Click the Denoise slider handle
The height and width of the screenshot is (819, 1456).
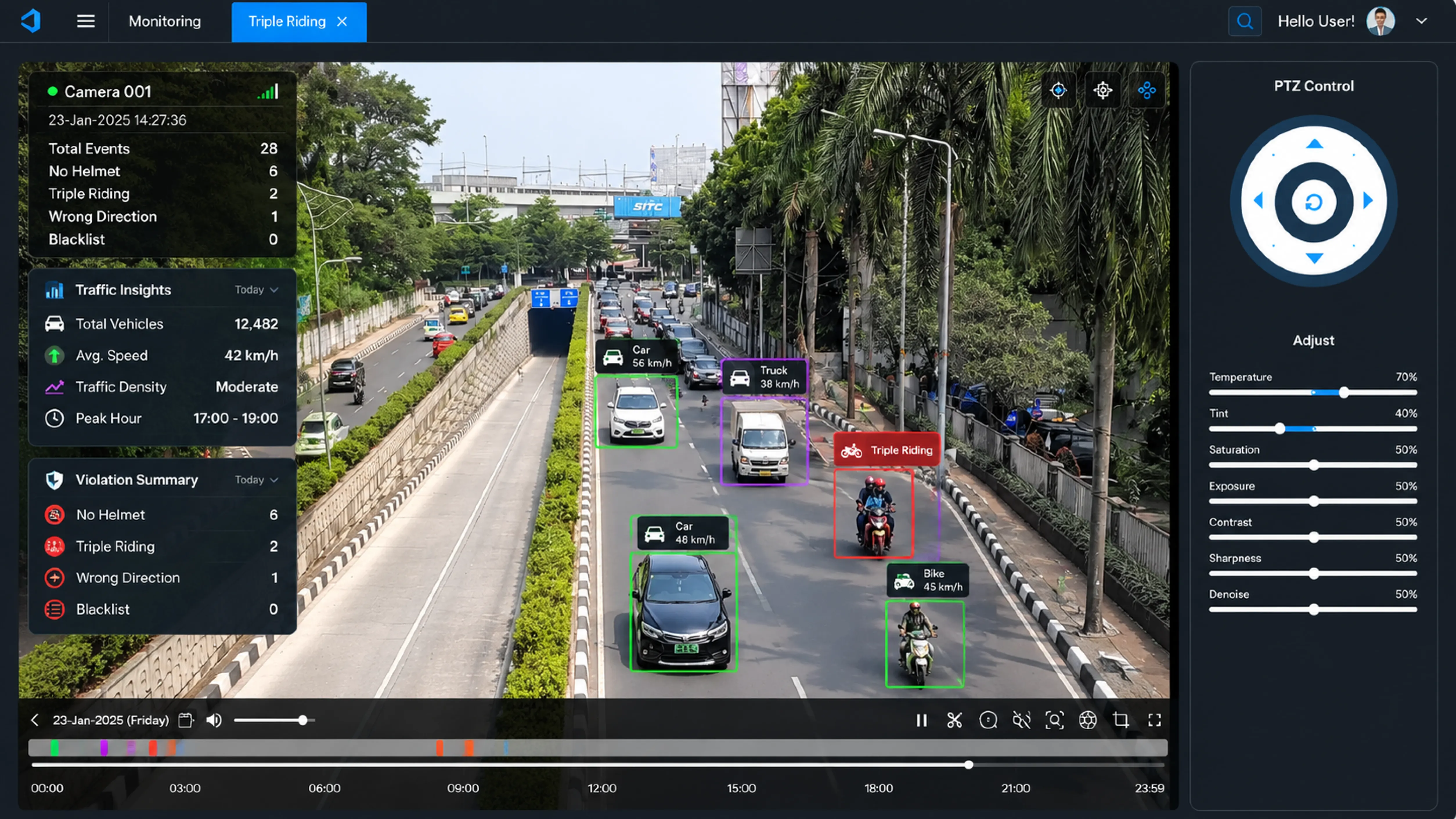click(1313, 610)
